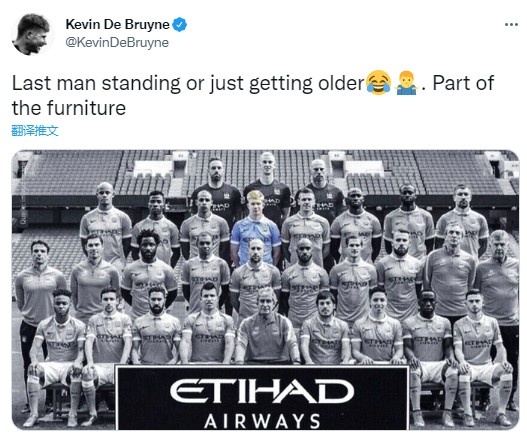The height and width of the screenshot is (440, 527).
Task: Click the crying-laughing emoji
Action: point(379,83)
